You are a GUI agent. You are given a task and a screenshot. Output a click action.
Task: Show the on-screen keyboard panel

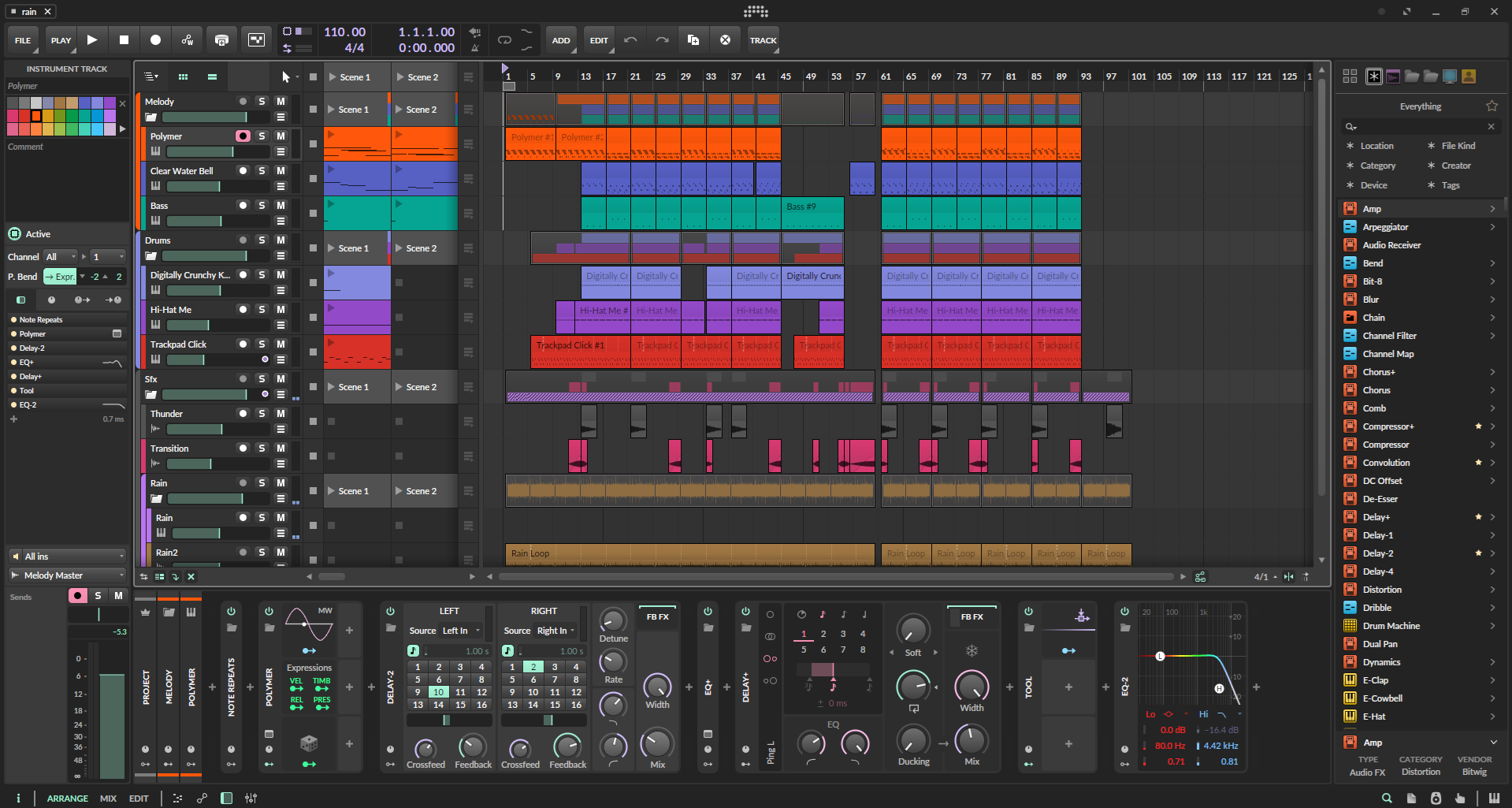1494,798
